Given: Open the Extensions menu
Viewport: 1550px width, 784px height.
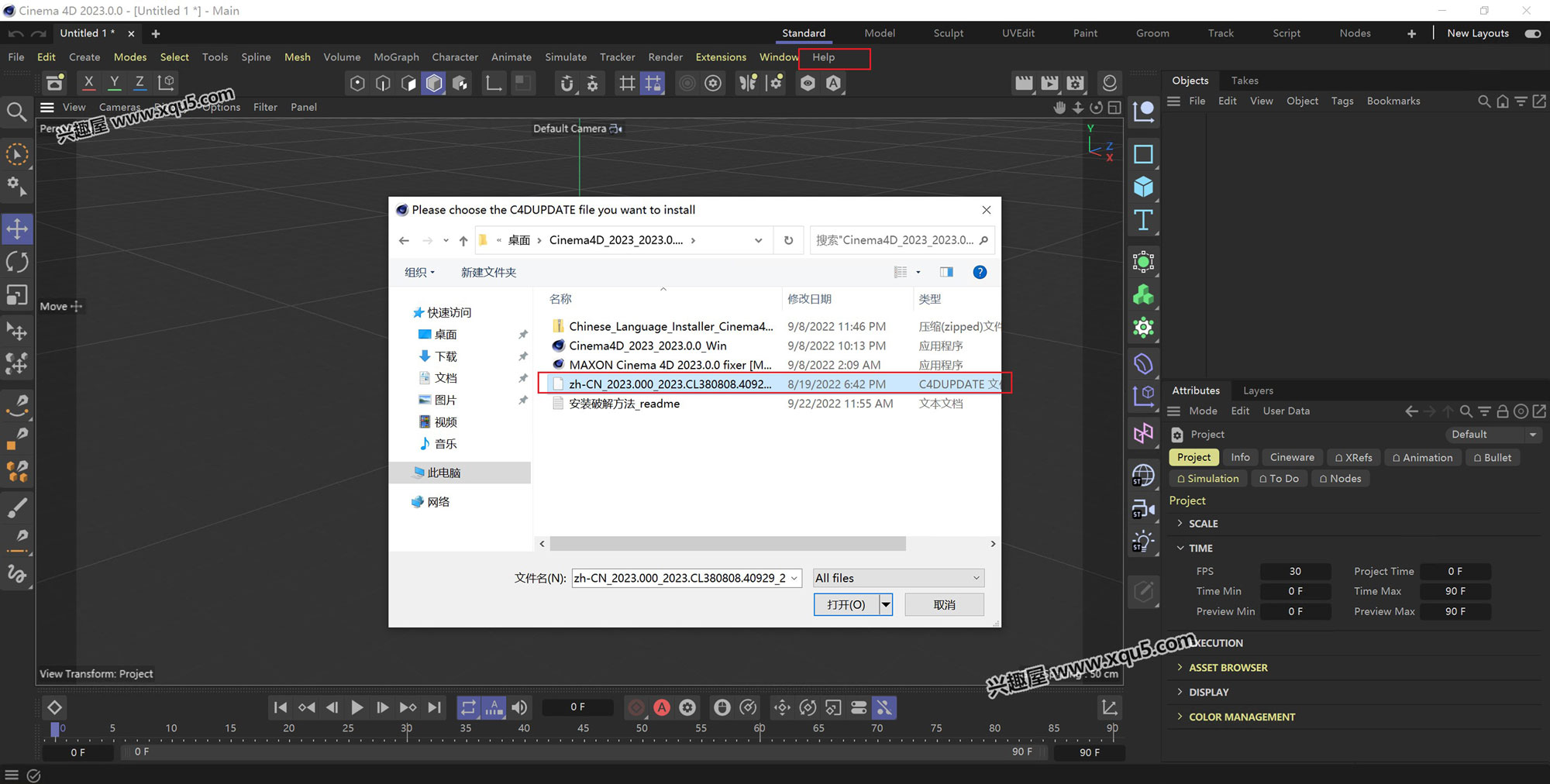Looking at the screenshot, I should (x=721, y=57).
